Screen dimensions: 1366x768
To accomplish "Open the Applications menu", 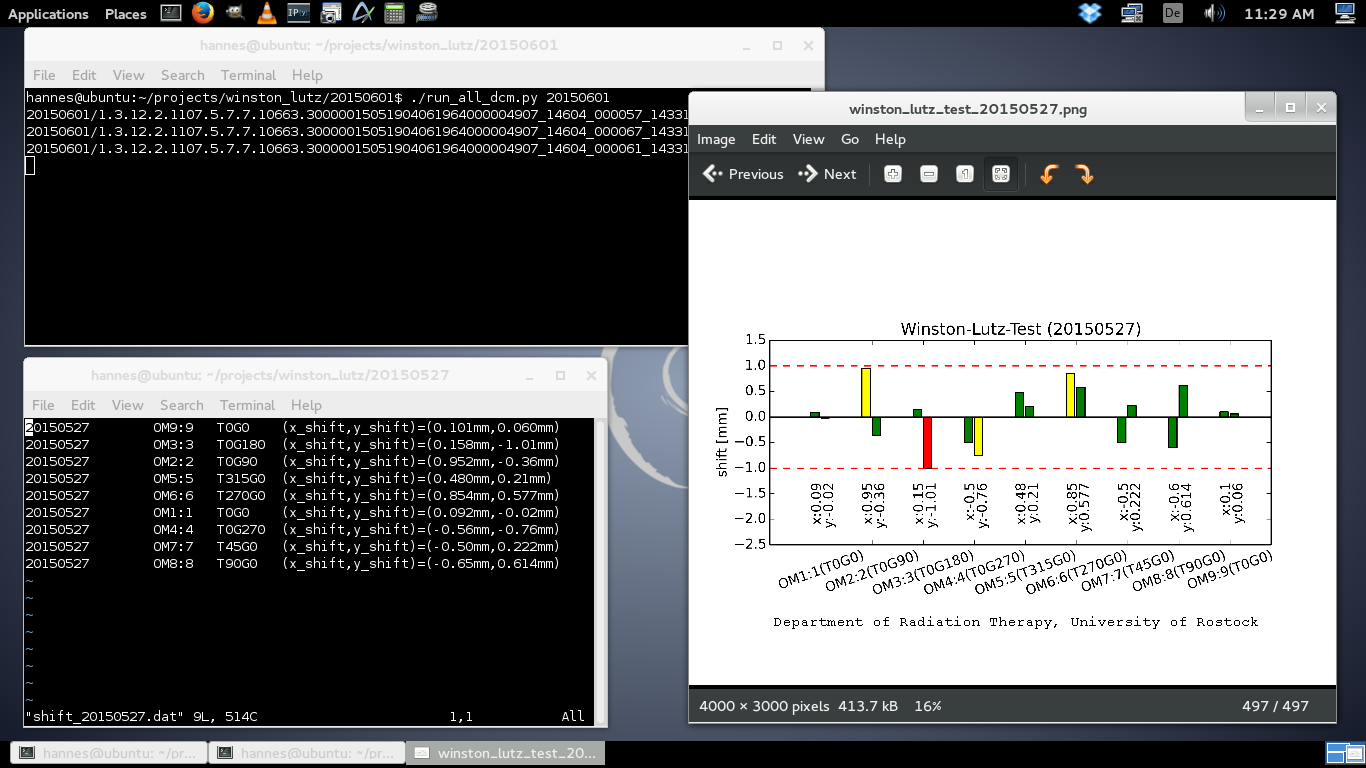I will point(48,13).
